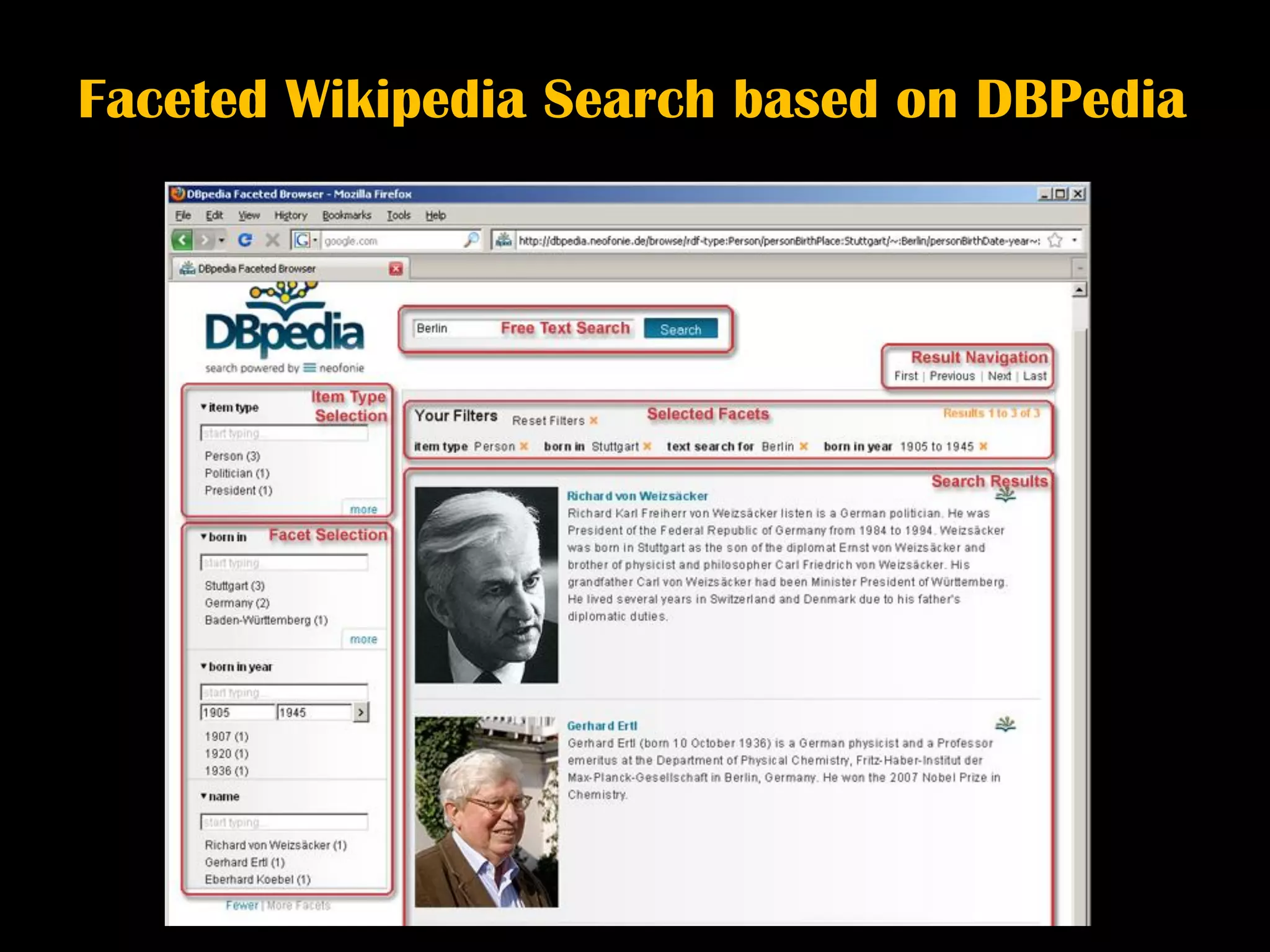This screenshot has width=1270, height=952.
Task: Click the magnifier in google.com search box
Action: tap(471, 240)
